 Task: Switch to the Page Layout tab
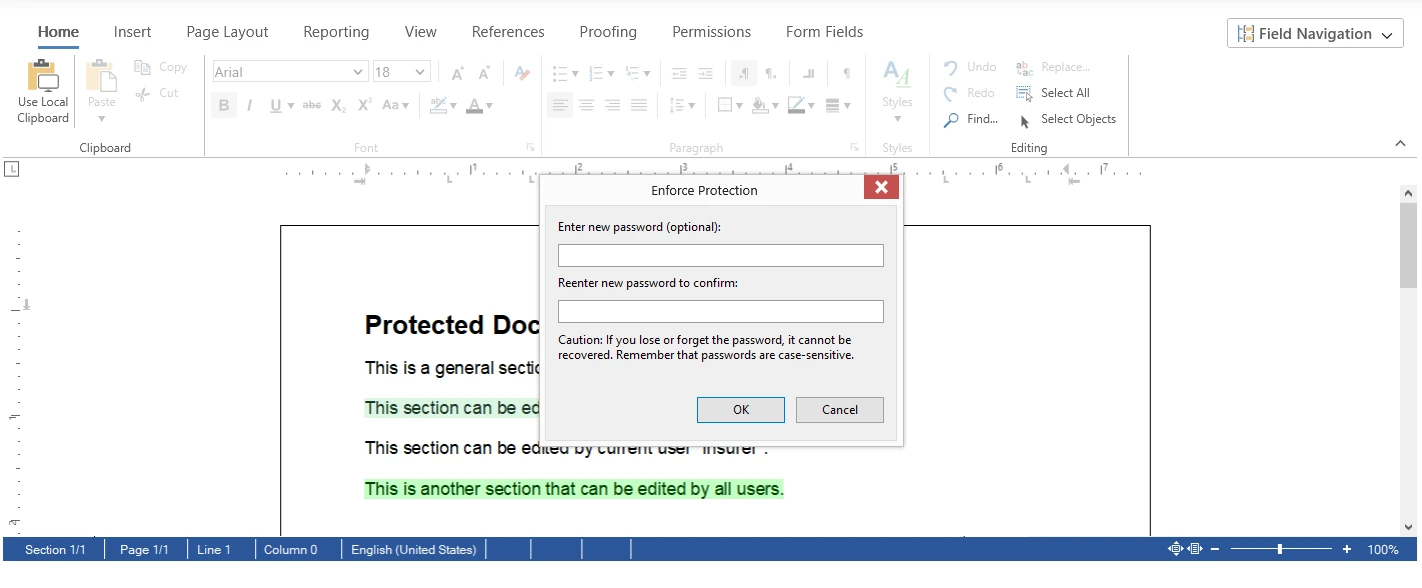tap(227, 31)
